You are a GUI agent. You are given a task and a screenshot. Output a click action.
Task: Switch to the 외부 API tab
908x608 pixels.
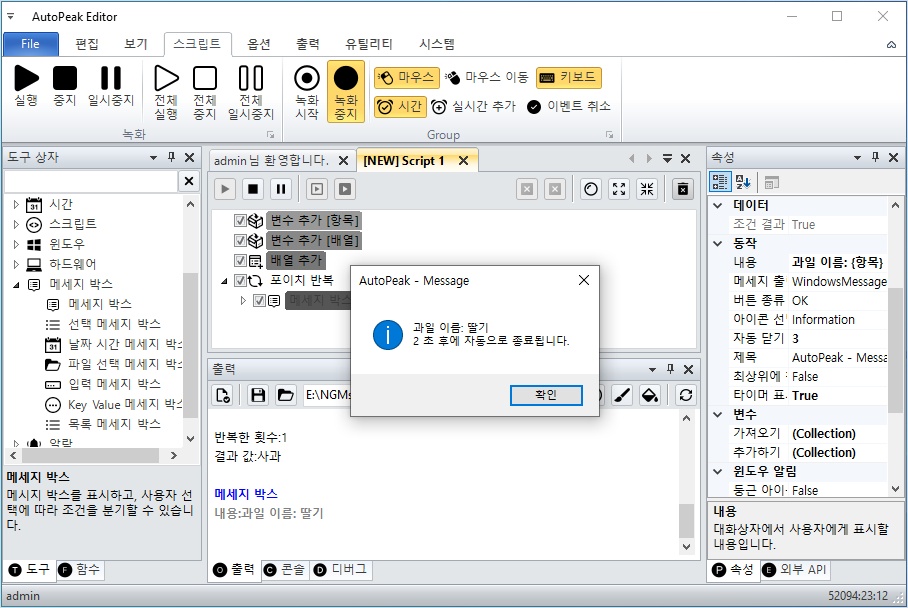click(x=795, y=570)
